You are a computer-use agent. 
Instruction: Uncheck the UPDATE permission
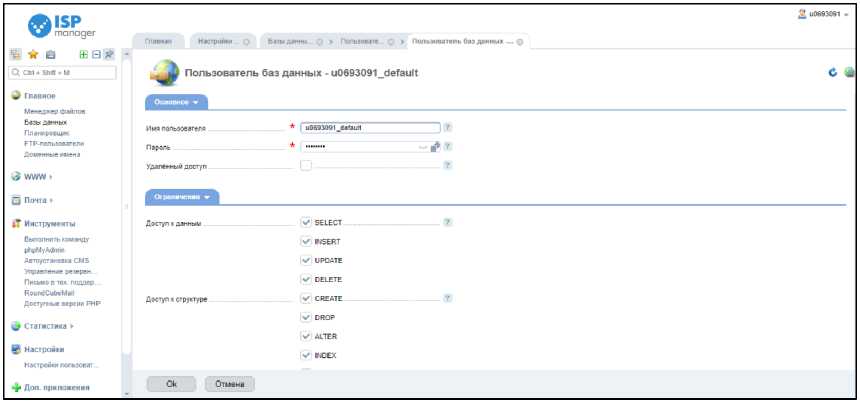tap(306, 260)
